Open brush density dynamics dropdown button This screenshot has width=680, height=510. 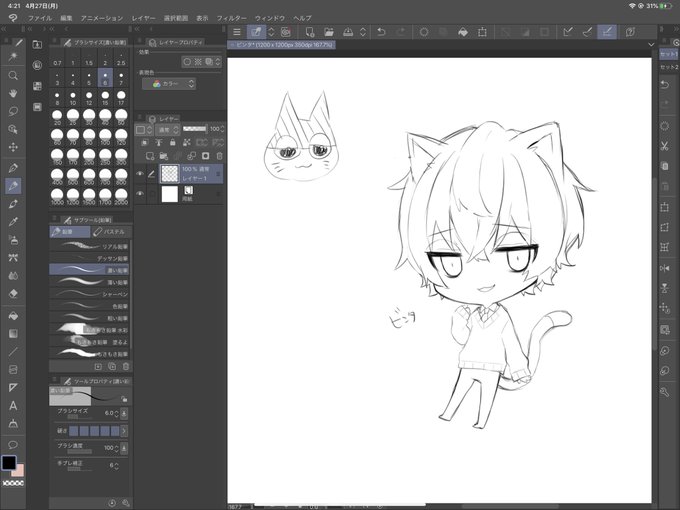(124, 448)
